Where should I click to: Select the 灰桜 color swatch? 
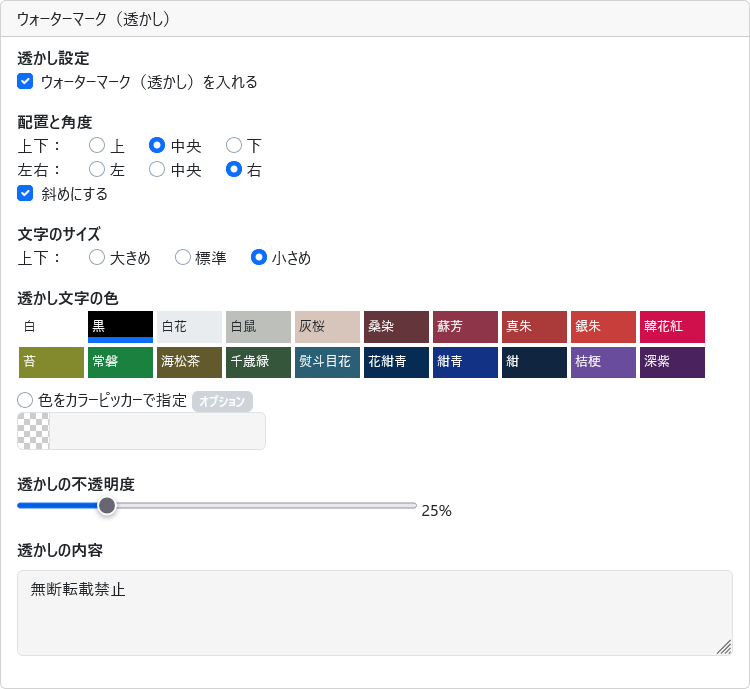pyautogui.click(x=327, y=327)
